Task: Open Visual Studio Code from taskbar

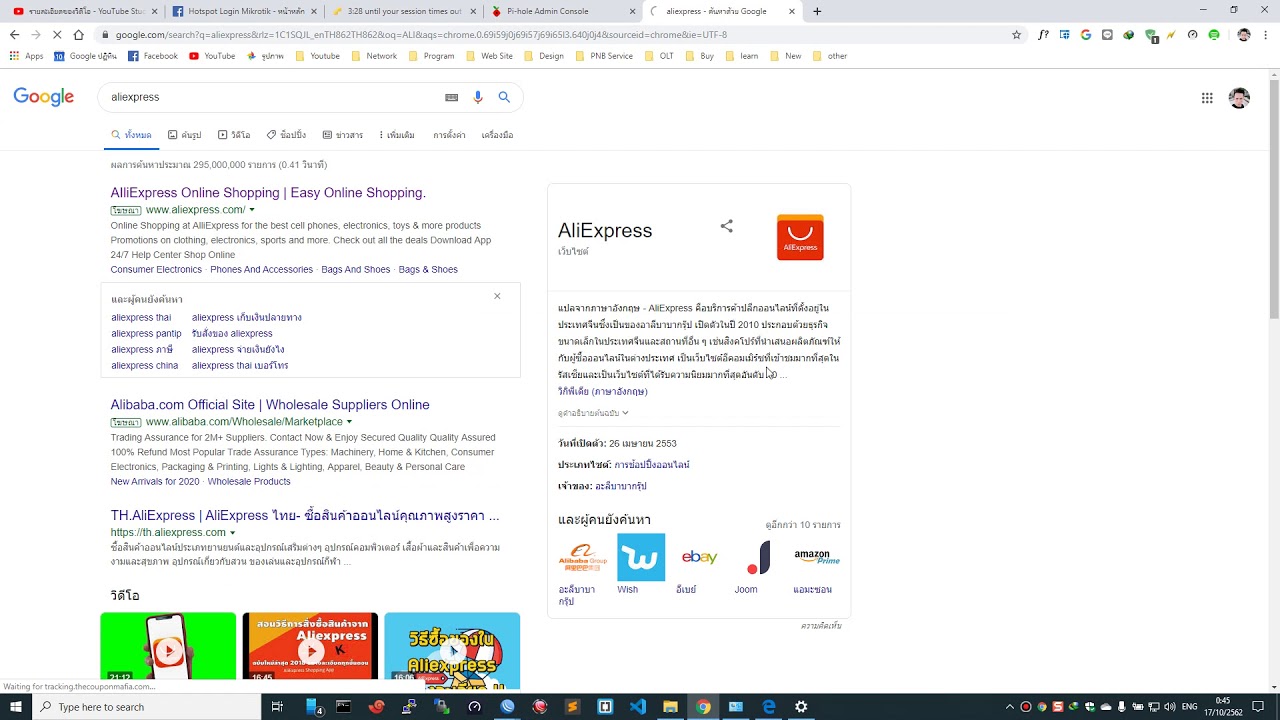Action: point(638,707)
